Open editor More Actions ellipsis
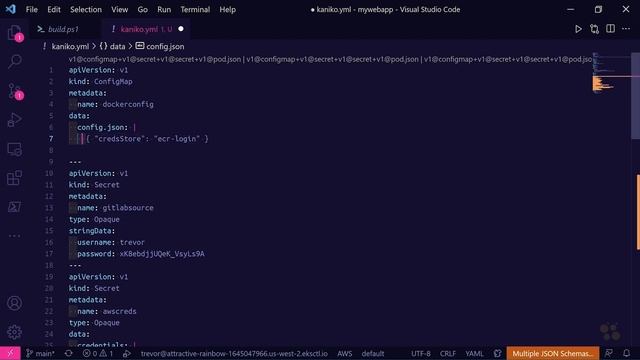The width and height of the screenshot is (640, 360). tap(626, 29)
